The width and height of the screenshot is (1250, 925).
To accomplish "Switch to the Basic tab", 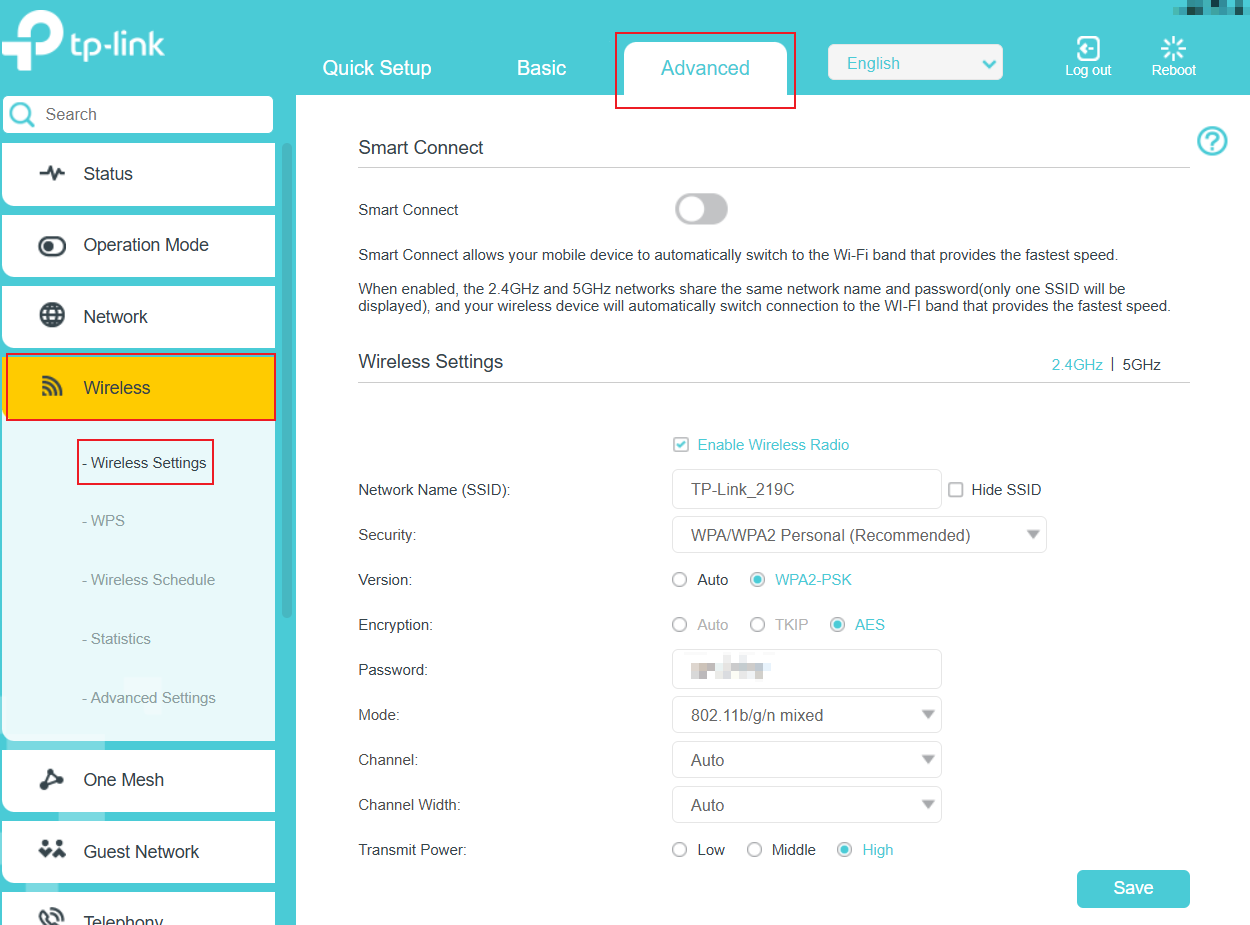I will pyautogui.click(x=541, y=68).
